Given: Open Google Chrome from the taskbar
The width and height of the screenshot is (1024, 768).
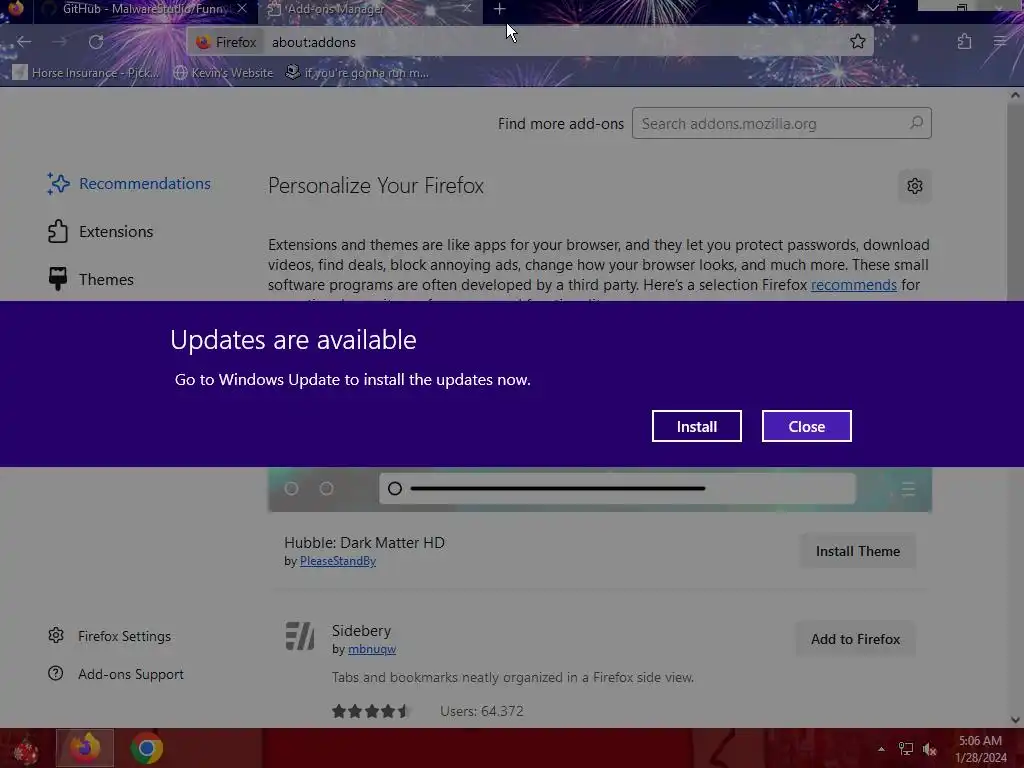Looking at the screenshot, I should (146, 748).
